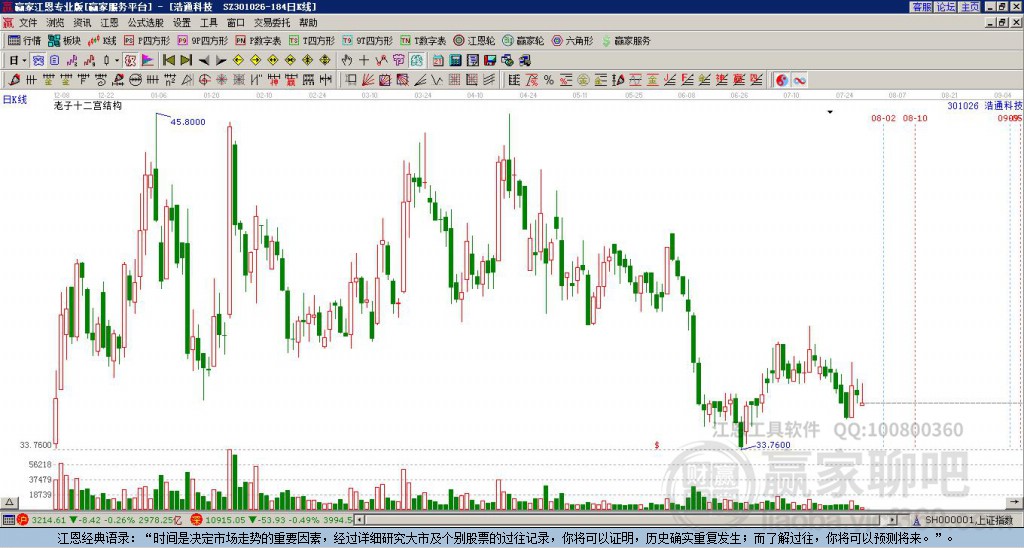The height and width of the screenshot is (548, 1024).
Task: Click the 日K线 label
Action: (x=14, y=100)
